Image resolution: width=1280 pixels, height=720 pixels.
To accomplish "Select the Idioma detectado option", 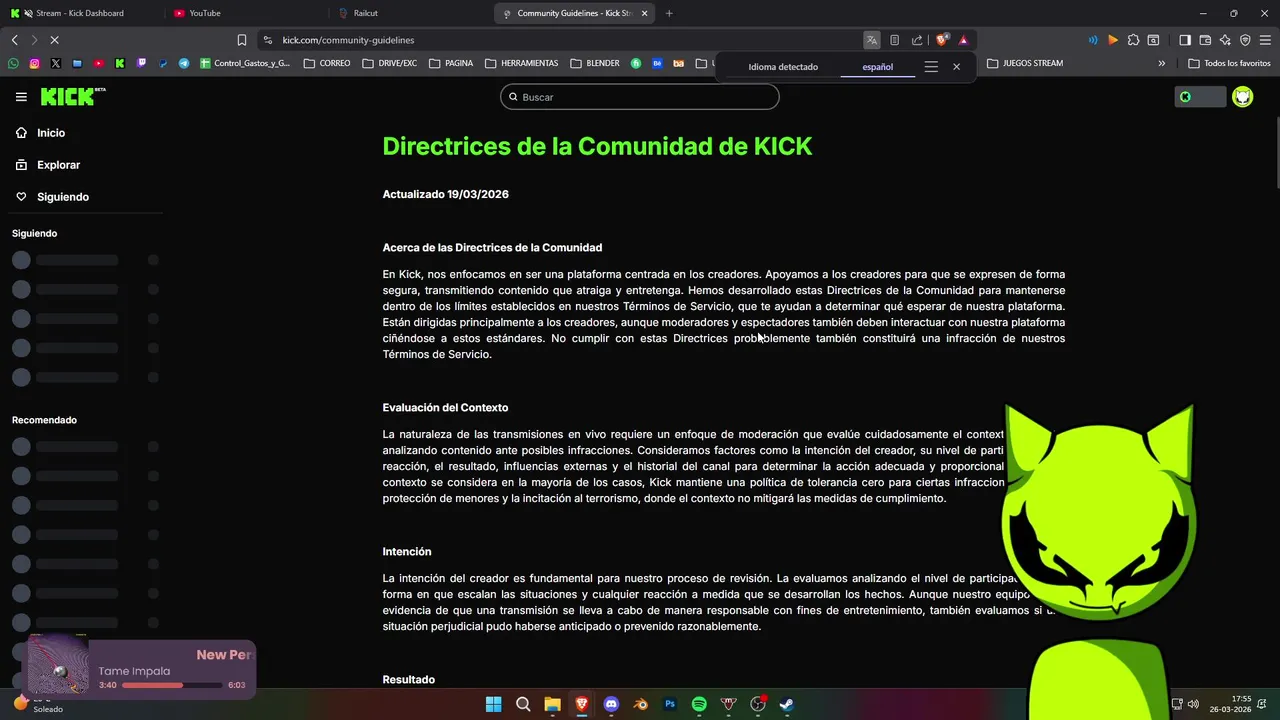I will 783,67.
